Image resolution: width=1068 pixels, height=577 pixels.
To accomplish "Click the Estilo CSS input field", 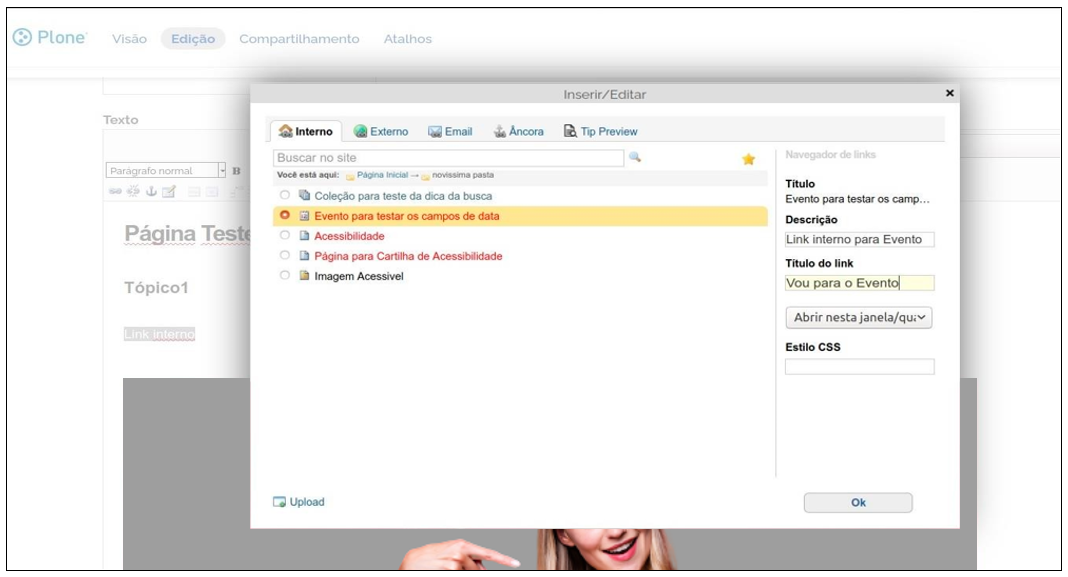I will point(859,367).
